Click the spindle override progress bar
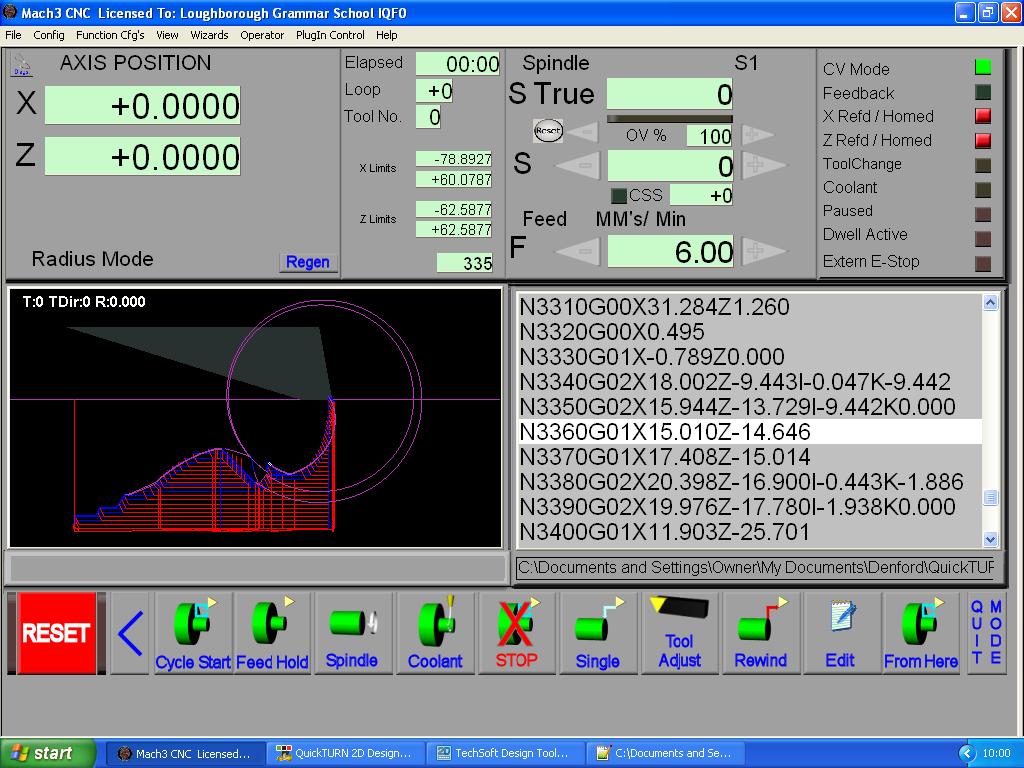 click(x=669, y=119)
